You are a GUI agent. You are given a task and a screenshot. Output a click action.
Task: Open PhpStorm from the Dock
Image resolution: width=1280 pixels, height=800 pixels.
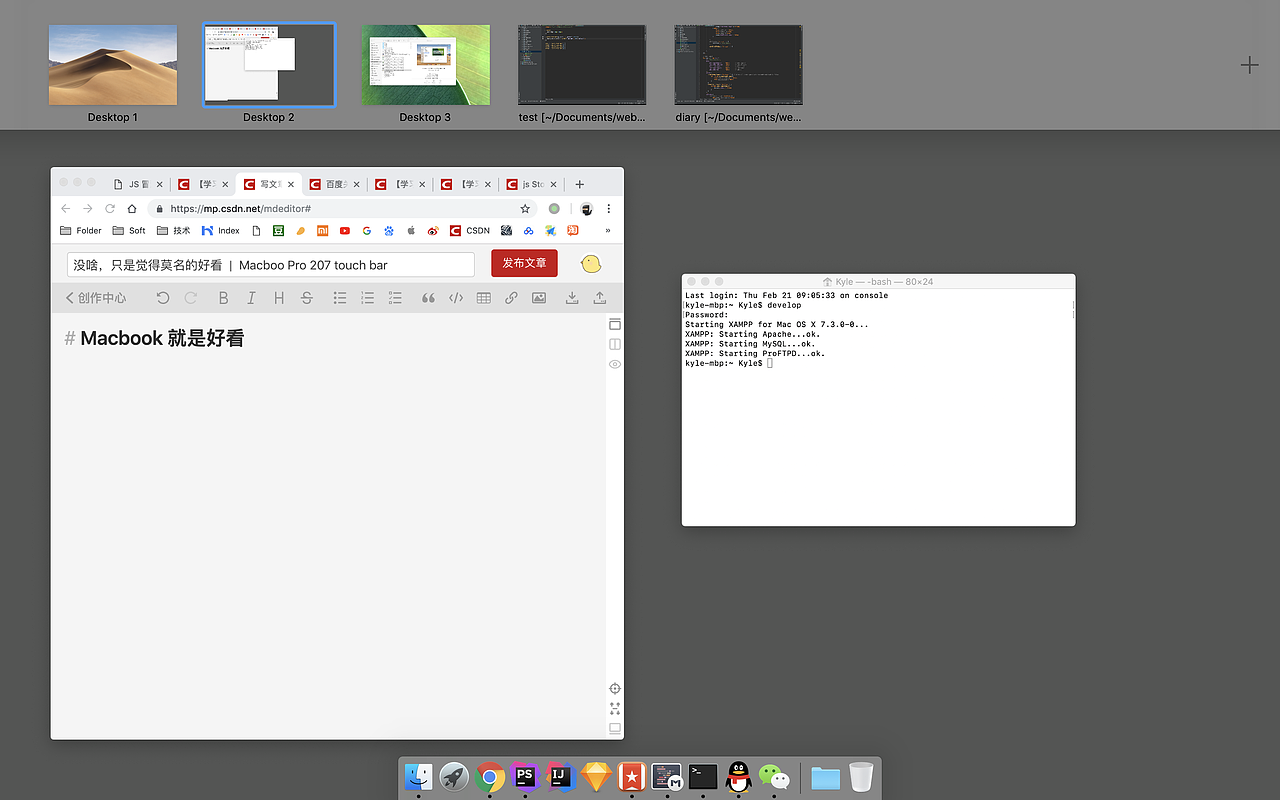[x=525, y=776]
